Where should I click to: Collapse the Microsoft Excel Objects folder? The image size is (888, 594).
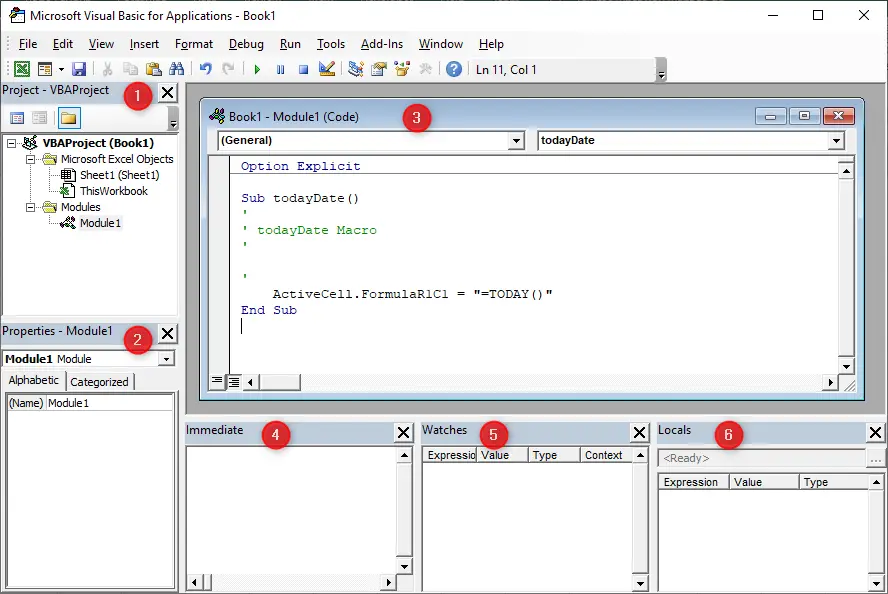click(31, 159)
